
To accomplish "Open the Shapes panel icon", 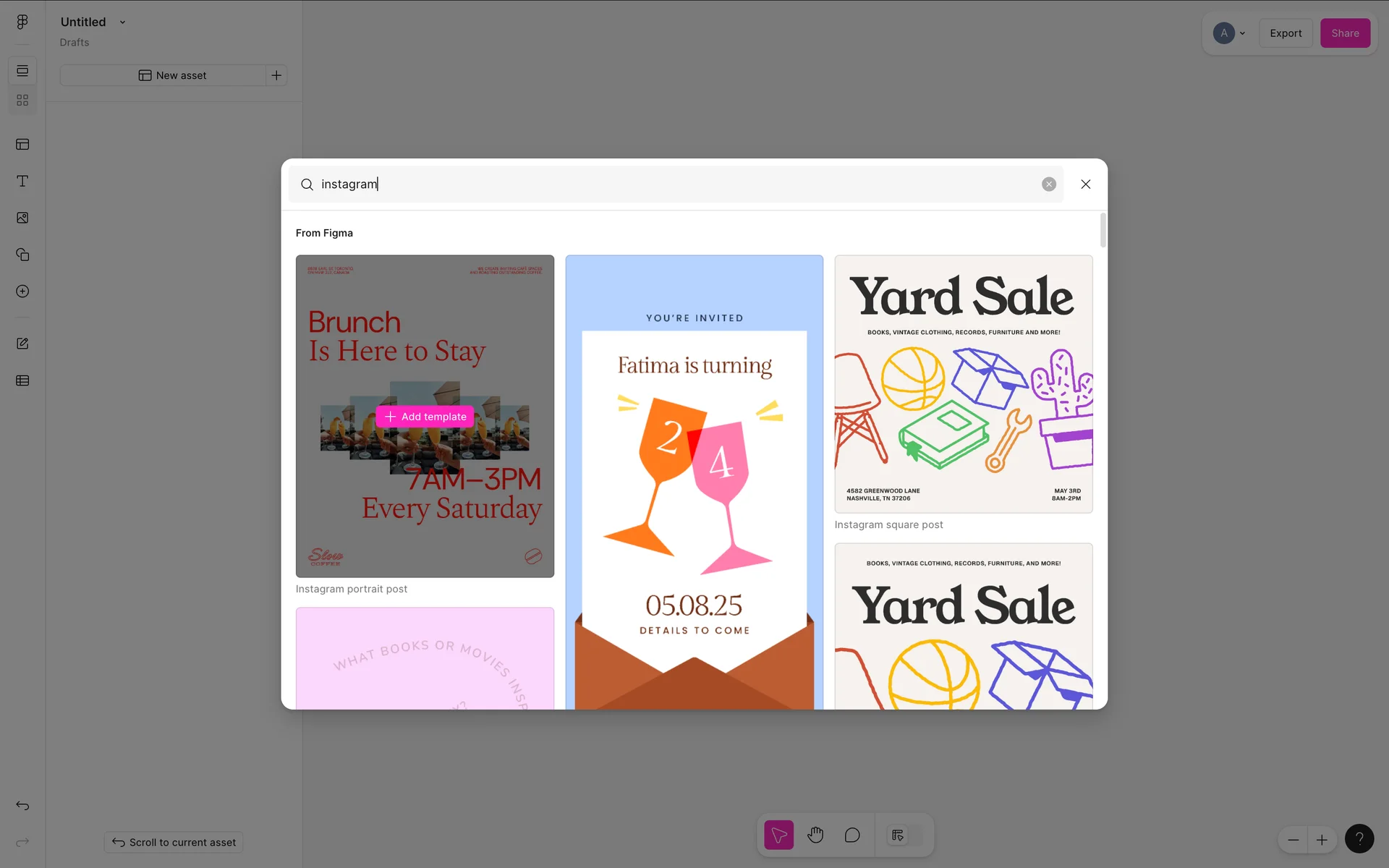I will pyautogui.click(x=22, y=255).
